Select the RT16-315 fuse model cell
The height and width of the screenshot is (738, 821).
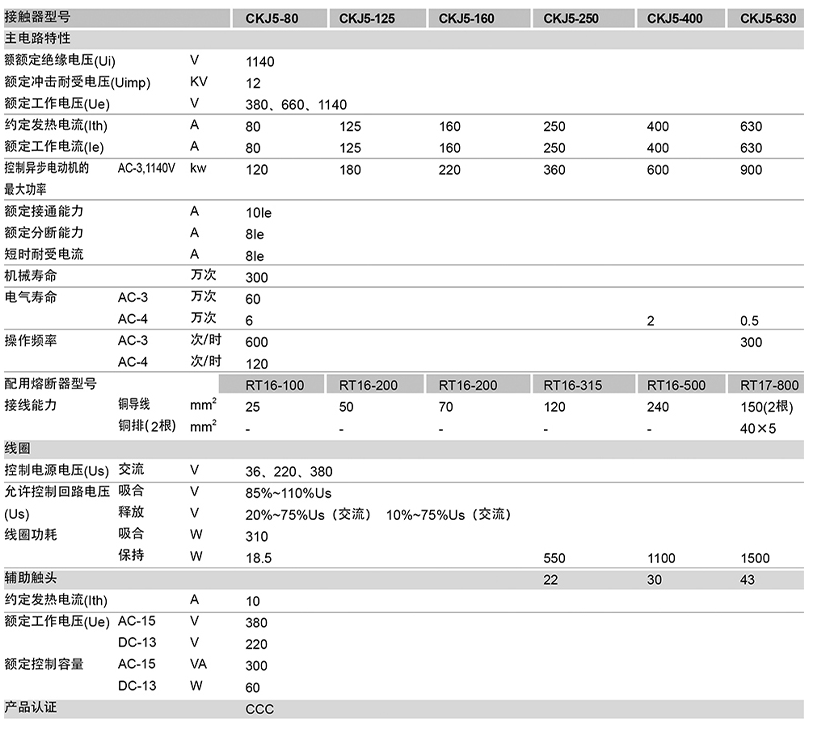point(573,385)
